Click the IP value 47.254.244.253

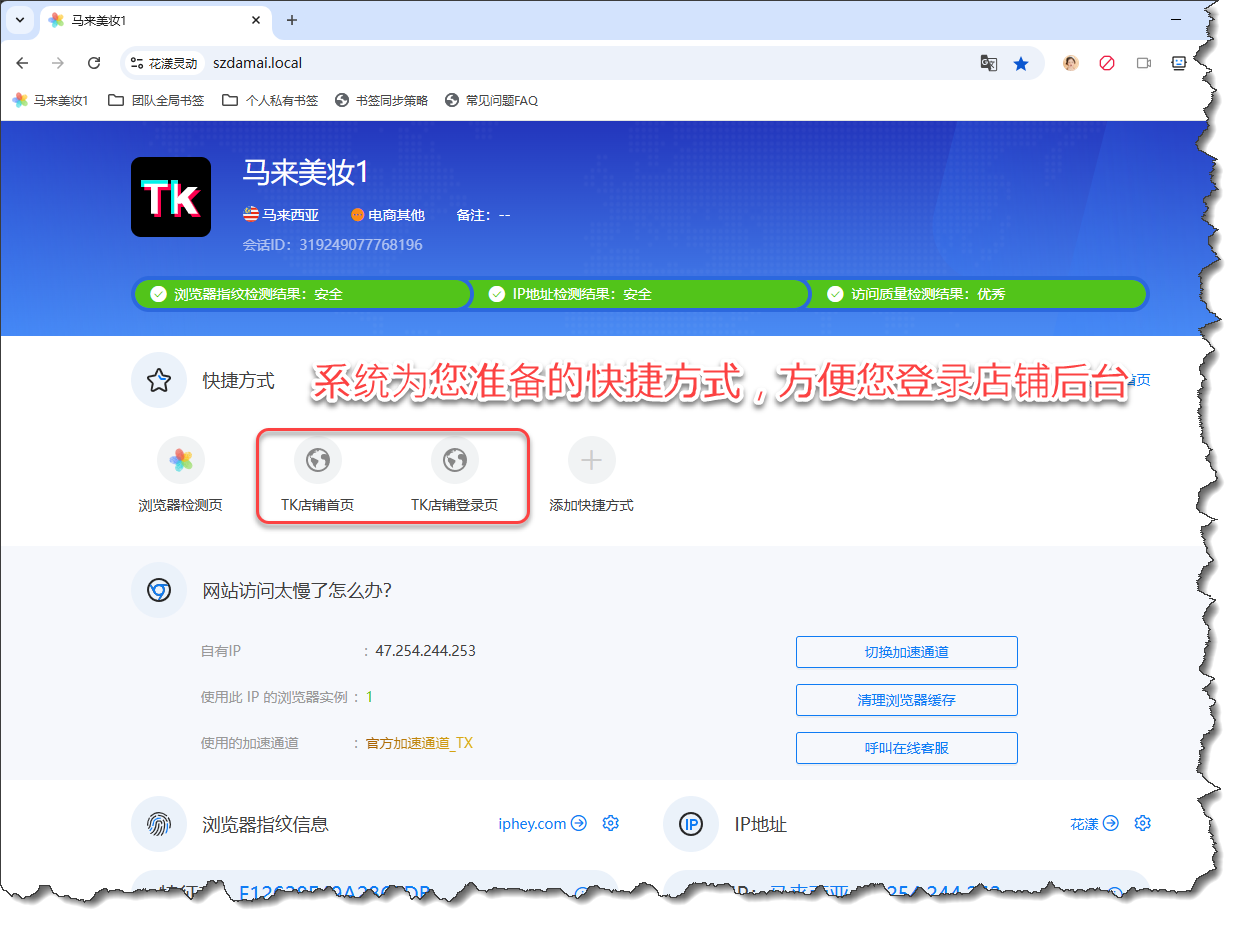(x=425, y=651)
